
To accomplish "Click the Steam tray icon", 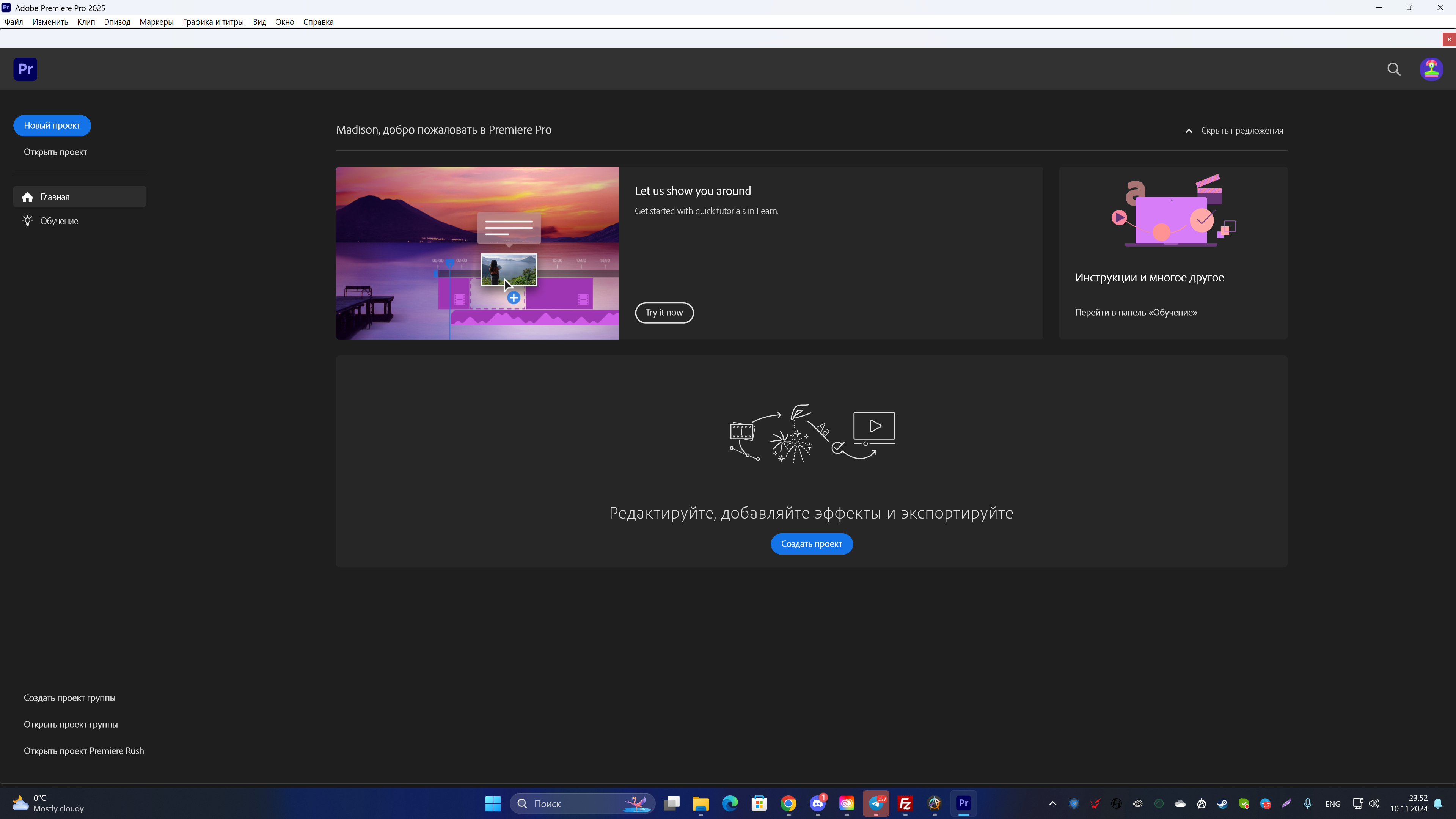I will (x=1222, y=803).
